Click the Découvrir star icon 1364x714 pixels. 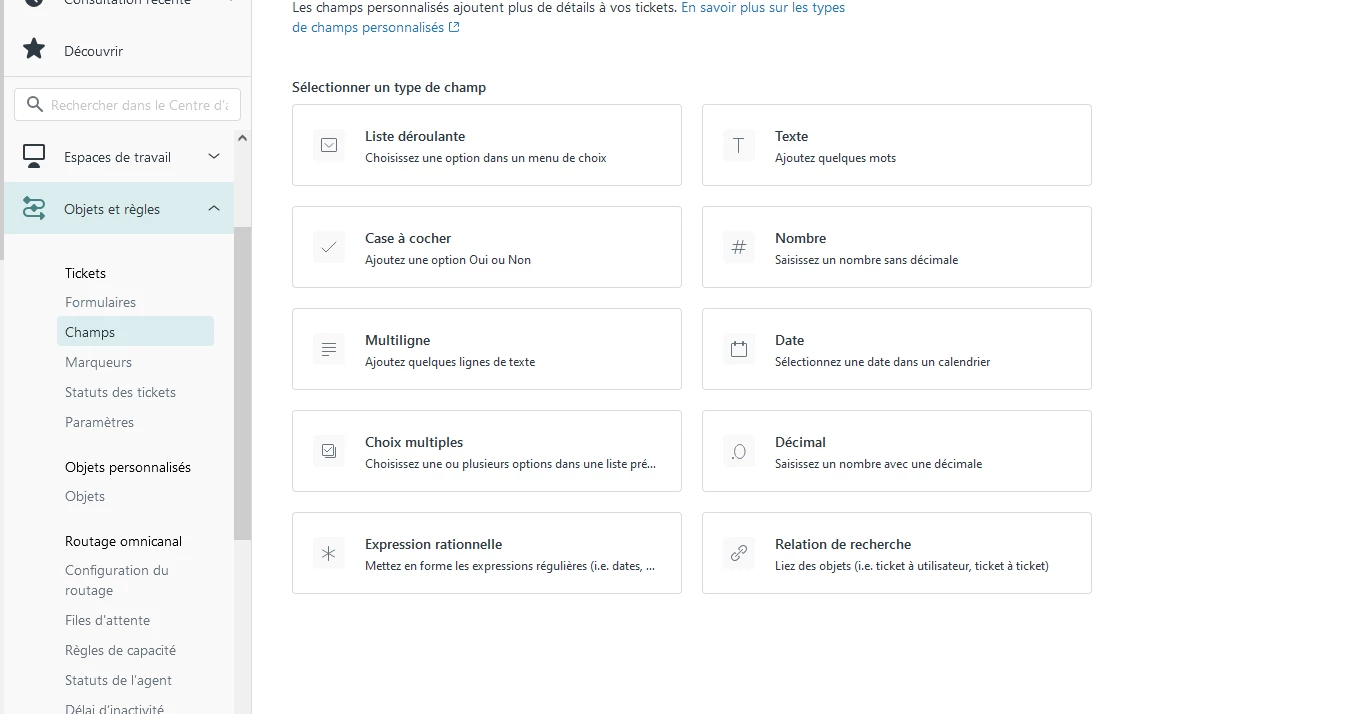(34, 49)
